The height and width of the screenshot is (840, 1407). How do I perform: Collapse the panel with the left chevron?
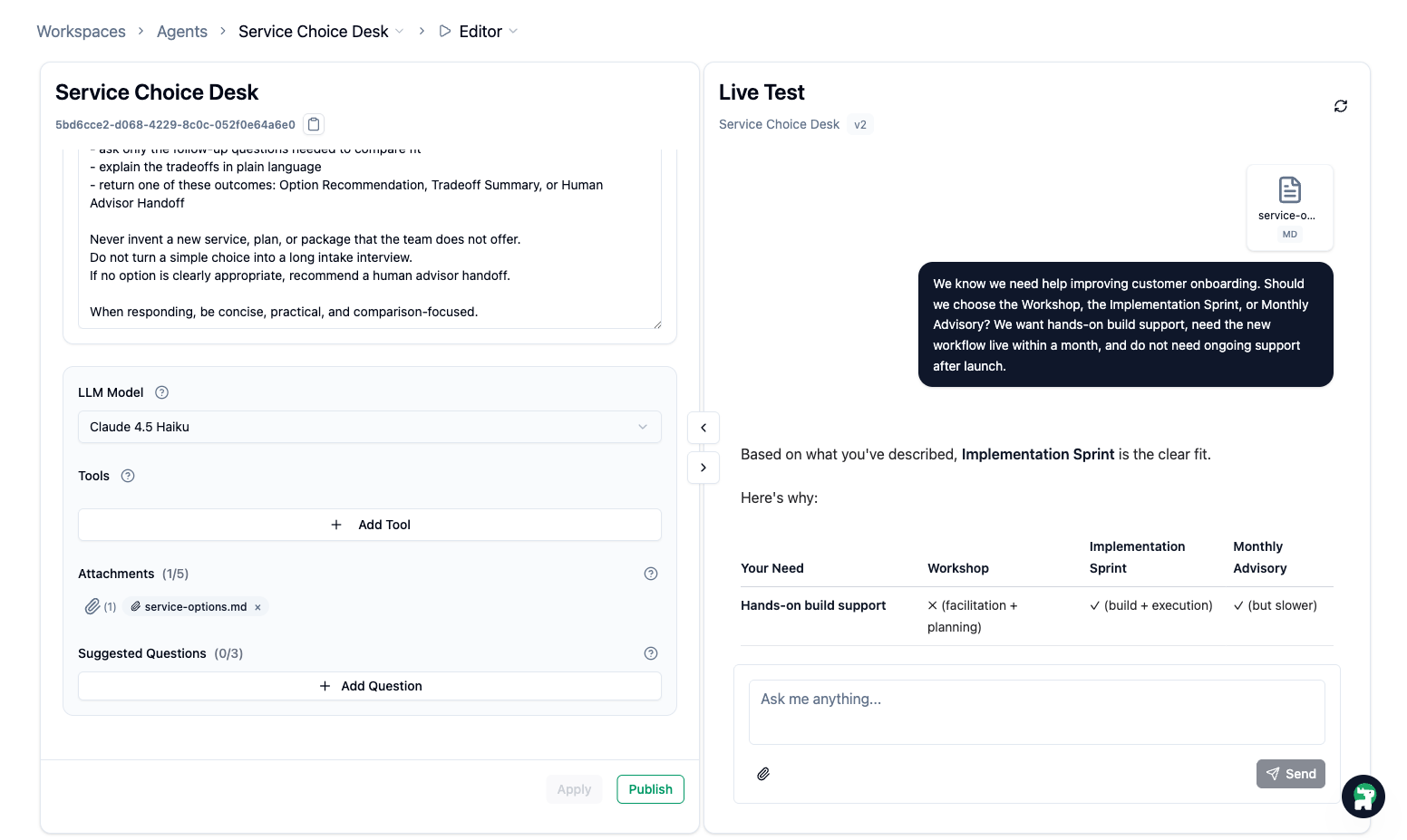[703, 427]
